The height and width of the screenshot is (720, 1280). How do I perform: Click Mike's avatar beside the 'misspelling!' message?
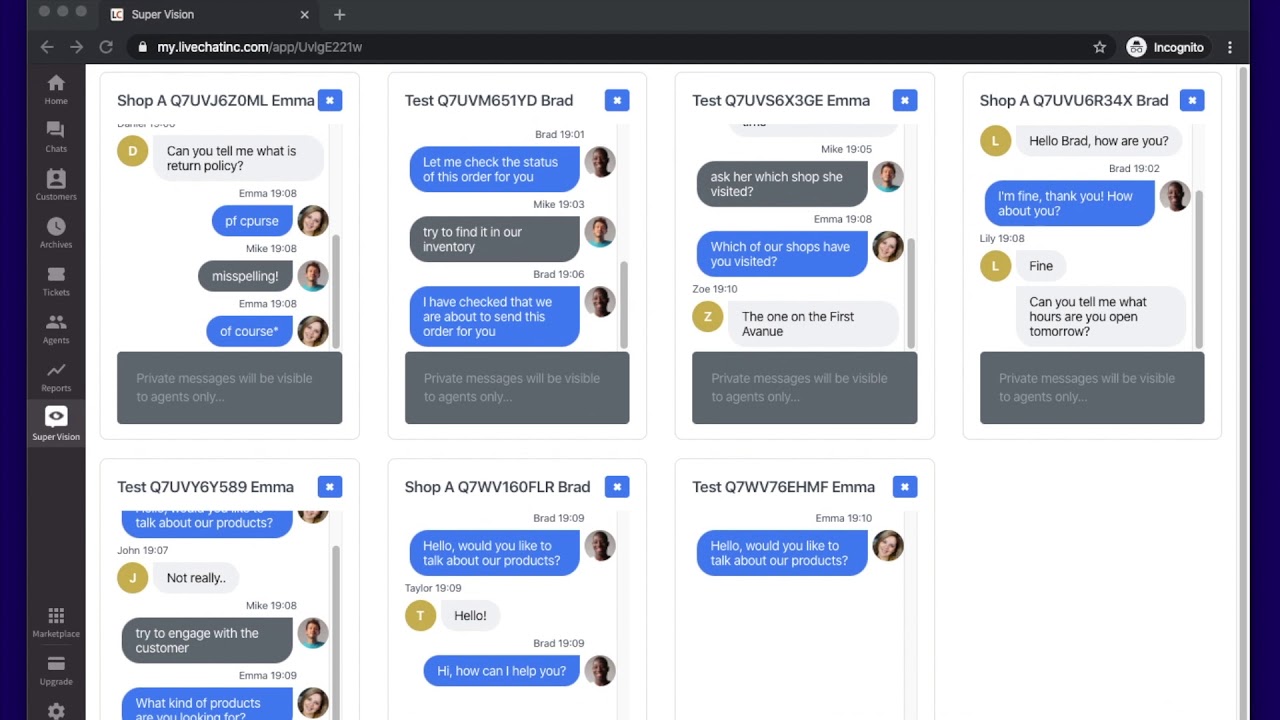[313, 276]
